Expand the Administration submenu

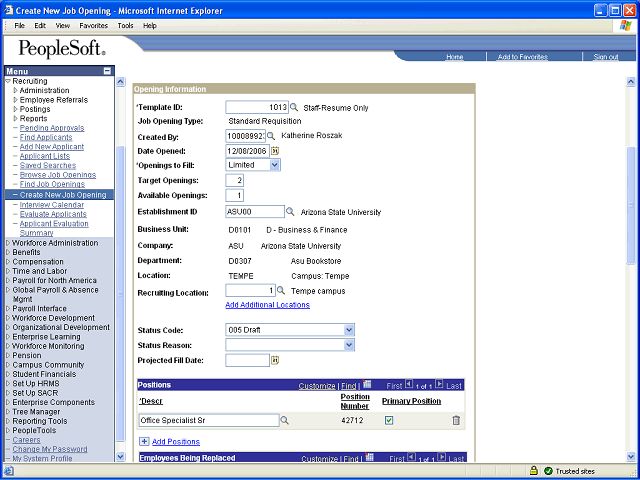pyautogui.click(x=16, y=90)
